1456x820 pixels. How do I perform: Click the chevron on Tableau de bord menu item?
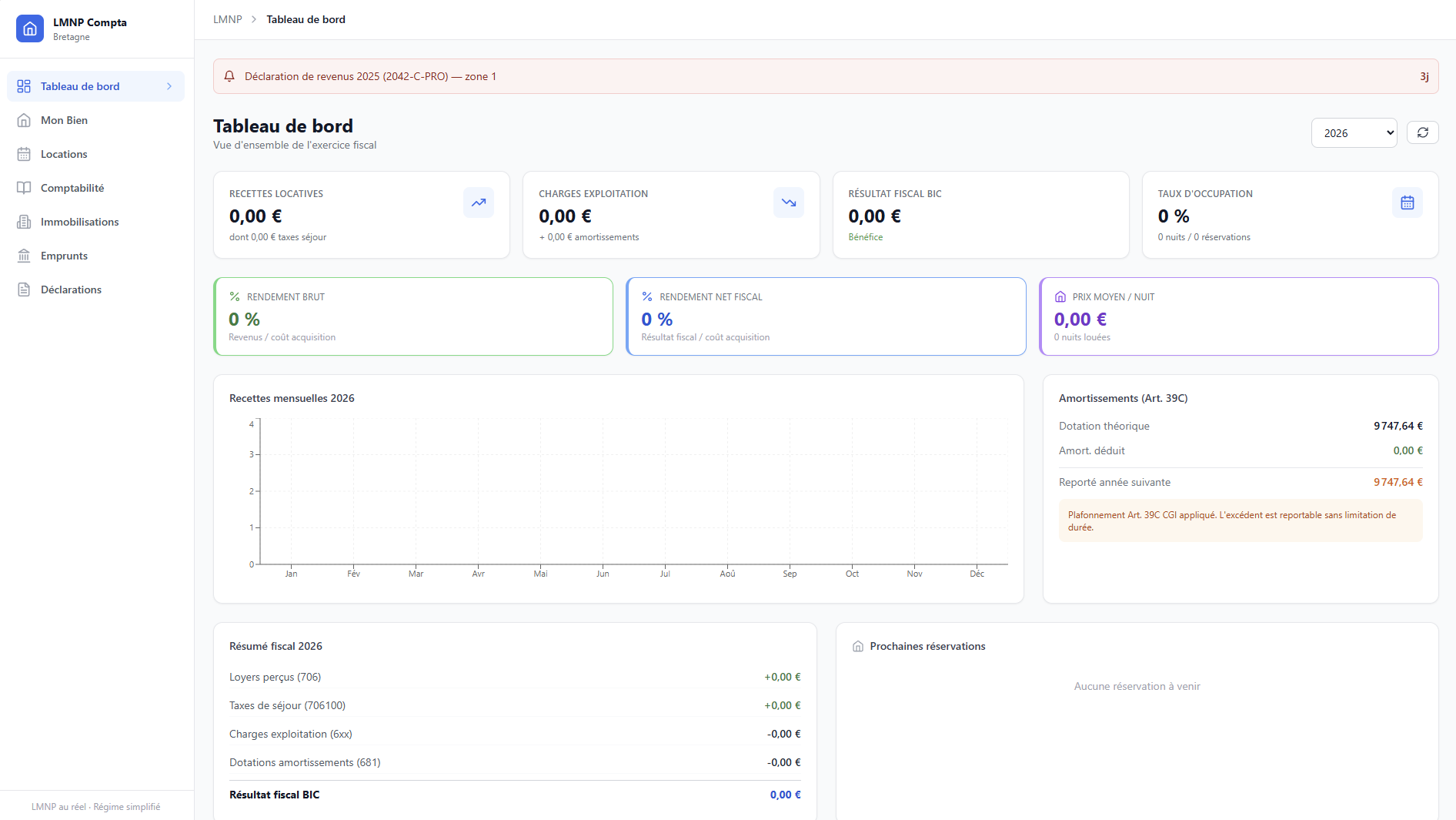pos(169,86)
